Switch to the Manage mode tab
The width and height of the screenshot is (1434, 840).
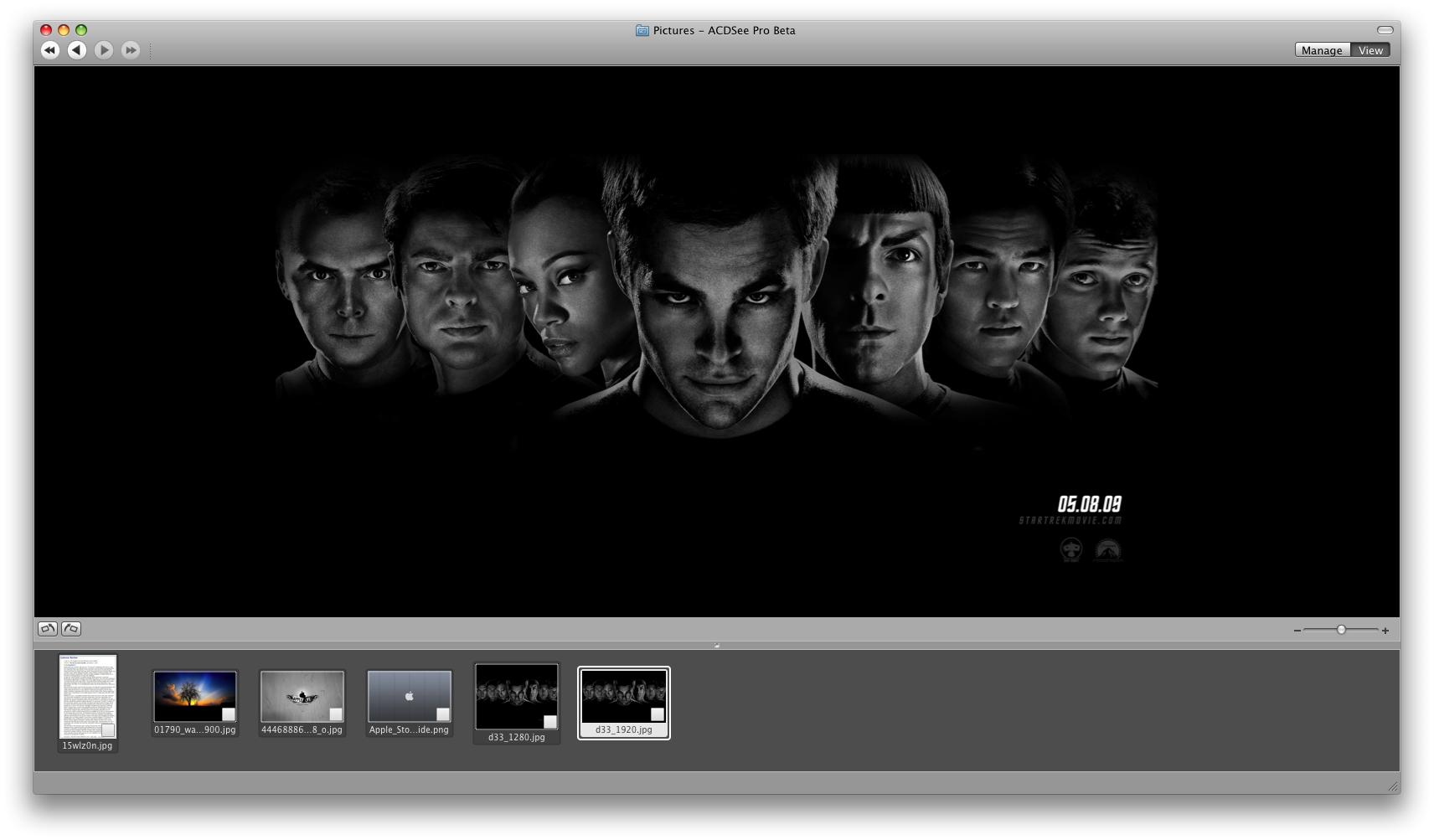coord(1322,50)
